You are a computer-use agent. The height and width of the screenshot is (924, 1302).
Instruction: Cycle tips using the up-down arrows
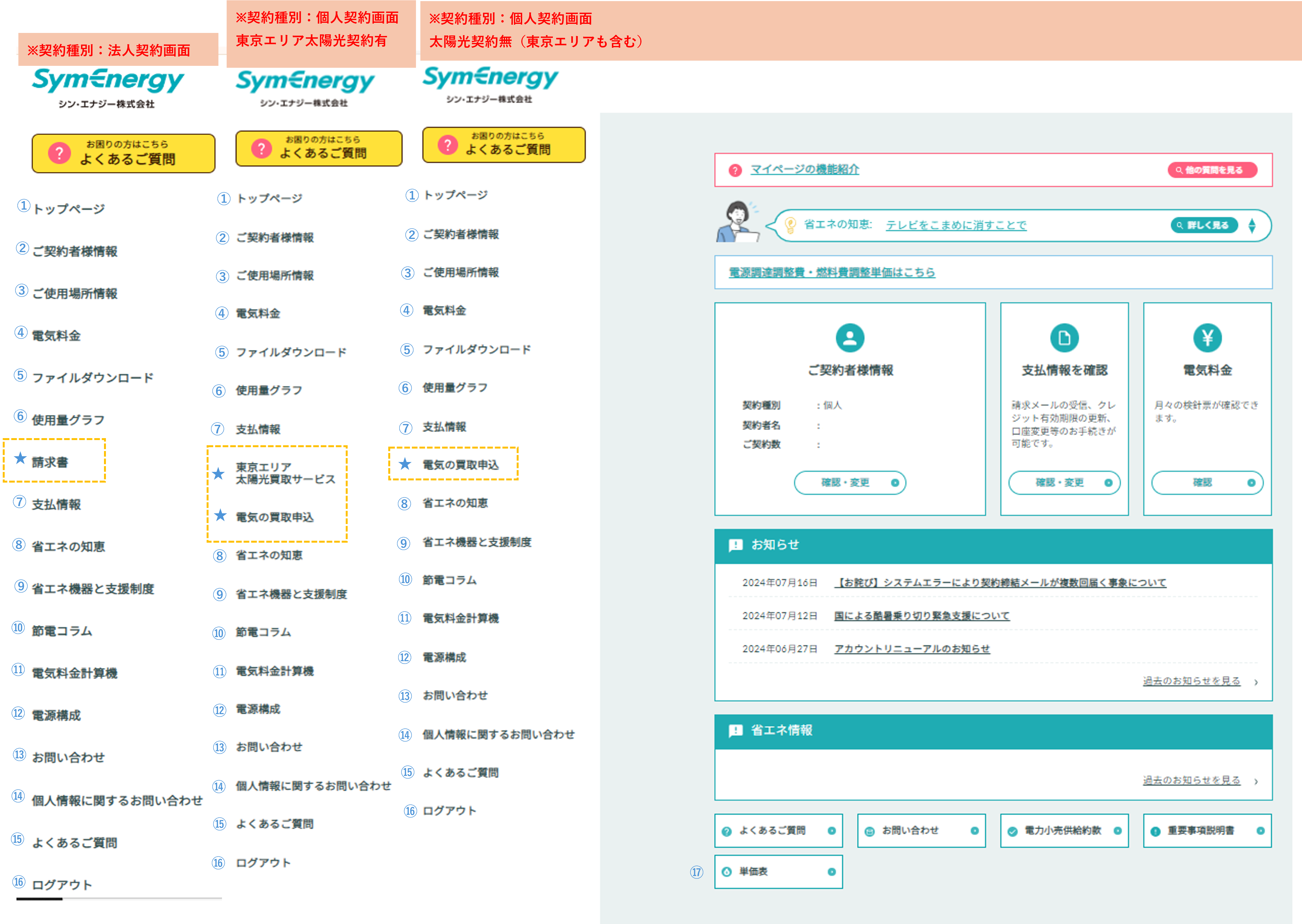[x=1252, y=226]
